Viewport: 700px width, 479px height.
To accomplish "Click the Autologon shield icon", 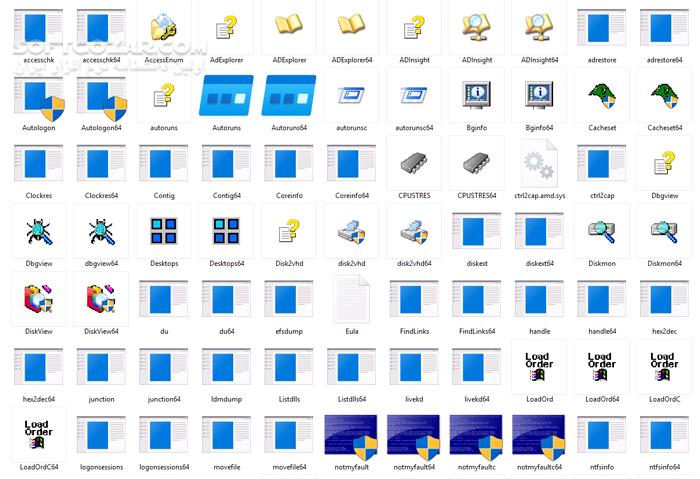I will pyautogui.click(x=39, y=99).
